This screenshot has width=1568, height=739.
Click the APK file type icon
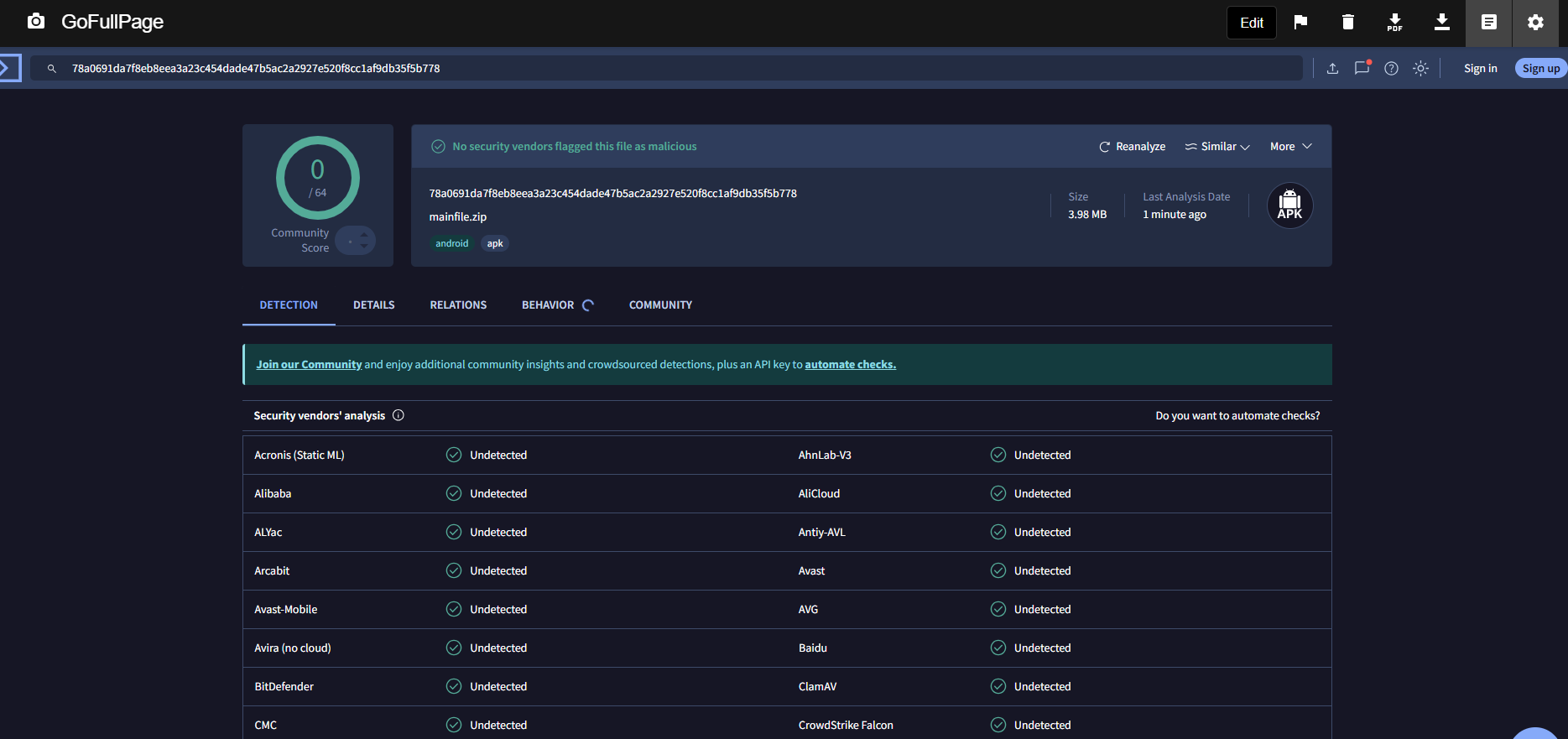coord(1289,206)
